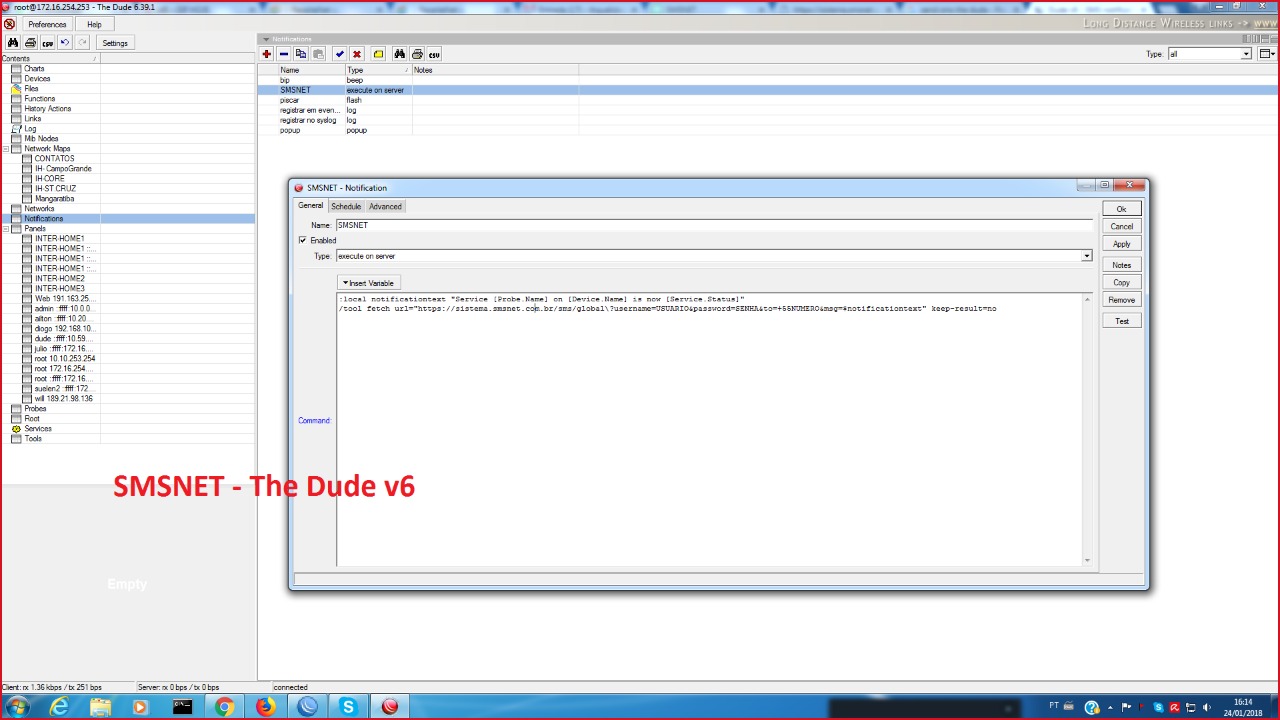Click the CSV export icon in Notifications toolbar
The height and width of the screenshot is (720, 1280).
coord(434,54)
